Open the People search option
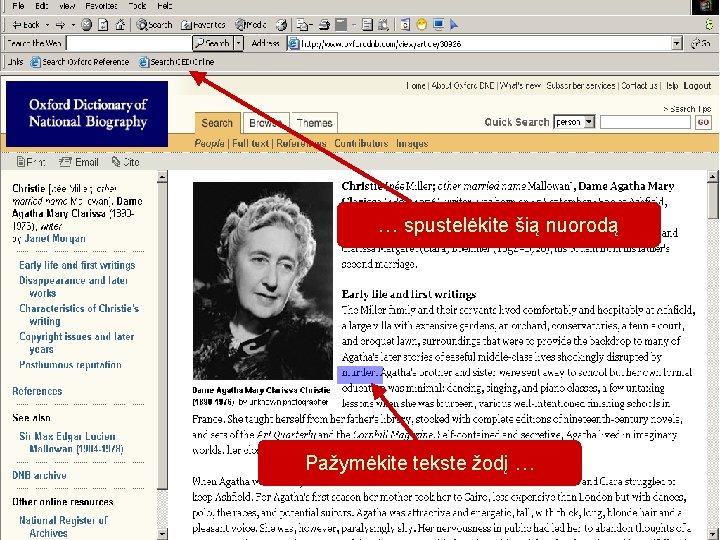The image size is (720, 540). 209,143
